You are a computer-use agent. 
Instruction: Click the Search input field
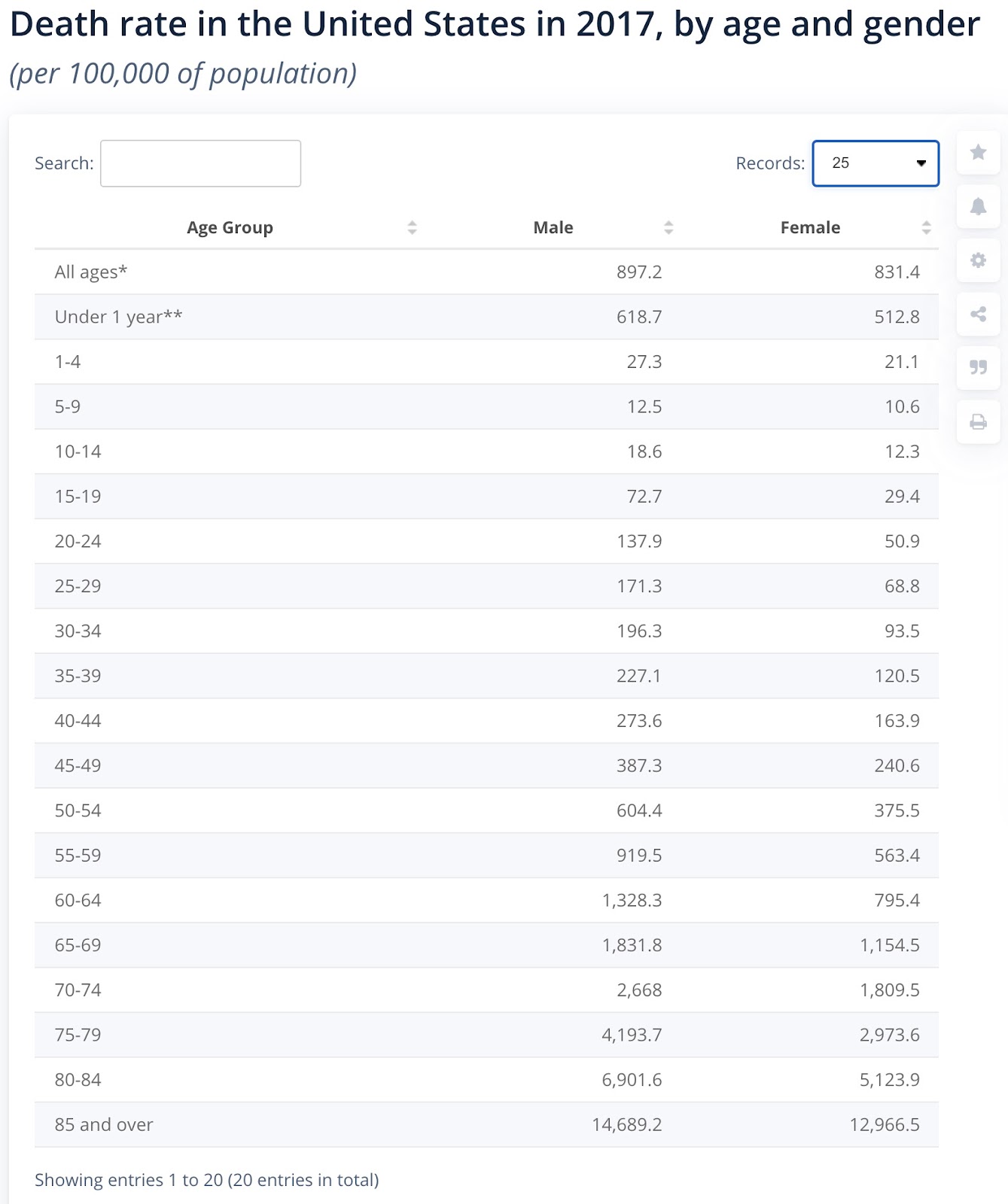[x=200, y=163]
